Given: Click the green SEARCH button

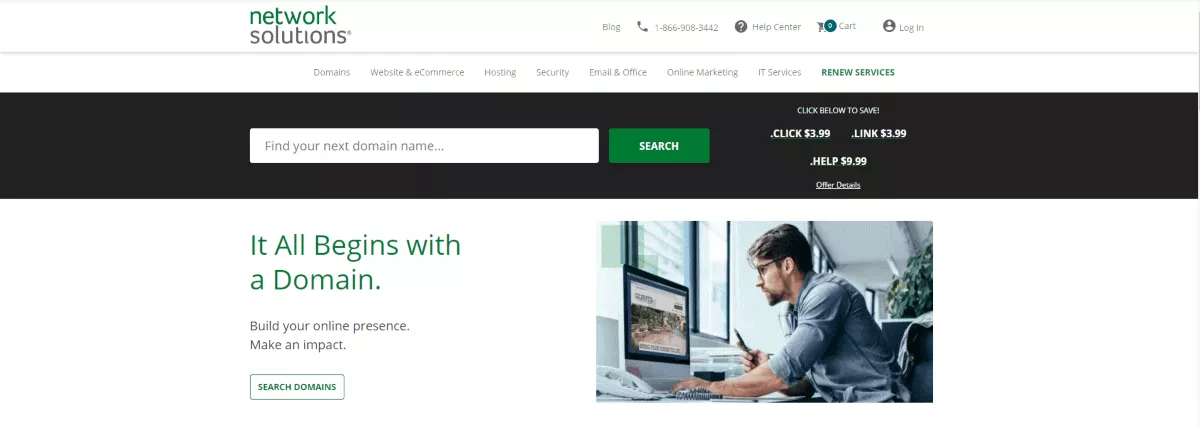Looking at the screenshot, I should click(659, 146).
